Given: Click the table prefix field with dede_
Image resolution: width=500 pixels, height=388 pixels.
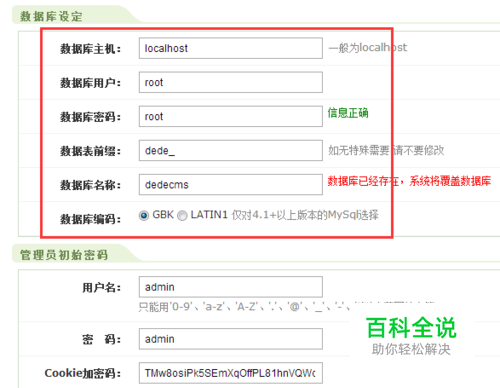Looking at the screenshot, I should pyautogui.click(x=231, y=150).
